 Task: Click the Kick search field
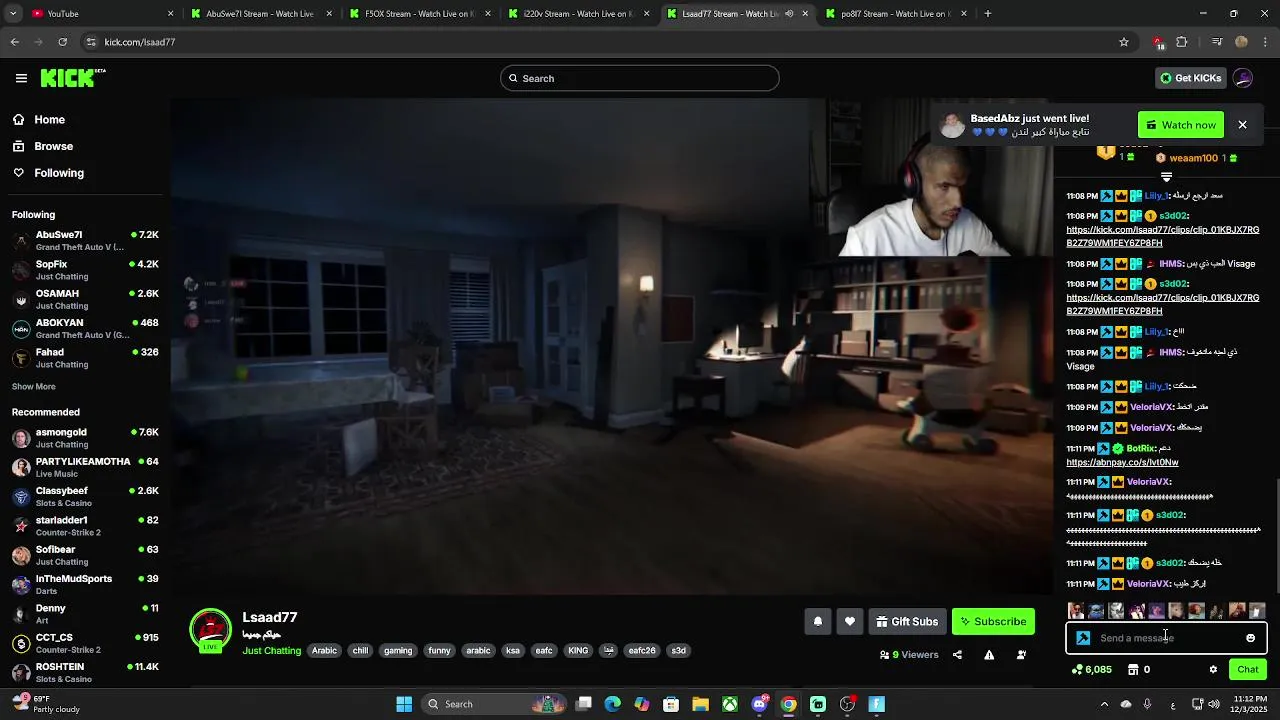pyautogui.click(x=640, y=78)
